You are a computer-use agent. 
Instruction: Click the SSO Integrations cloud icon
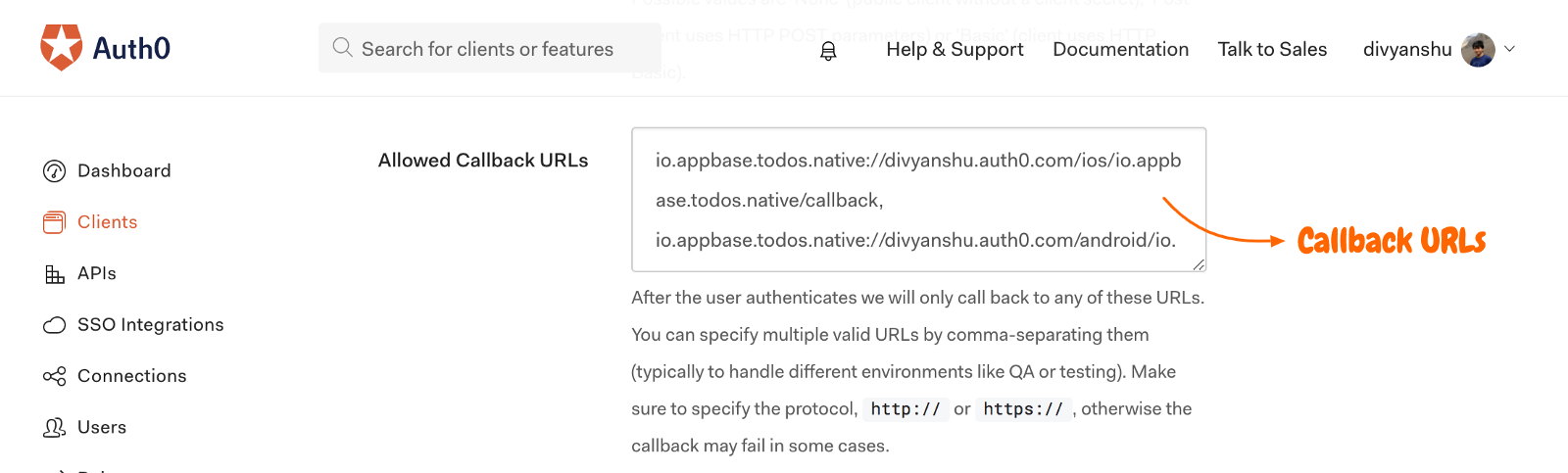(x=54, y=325)
